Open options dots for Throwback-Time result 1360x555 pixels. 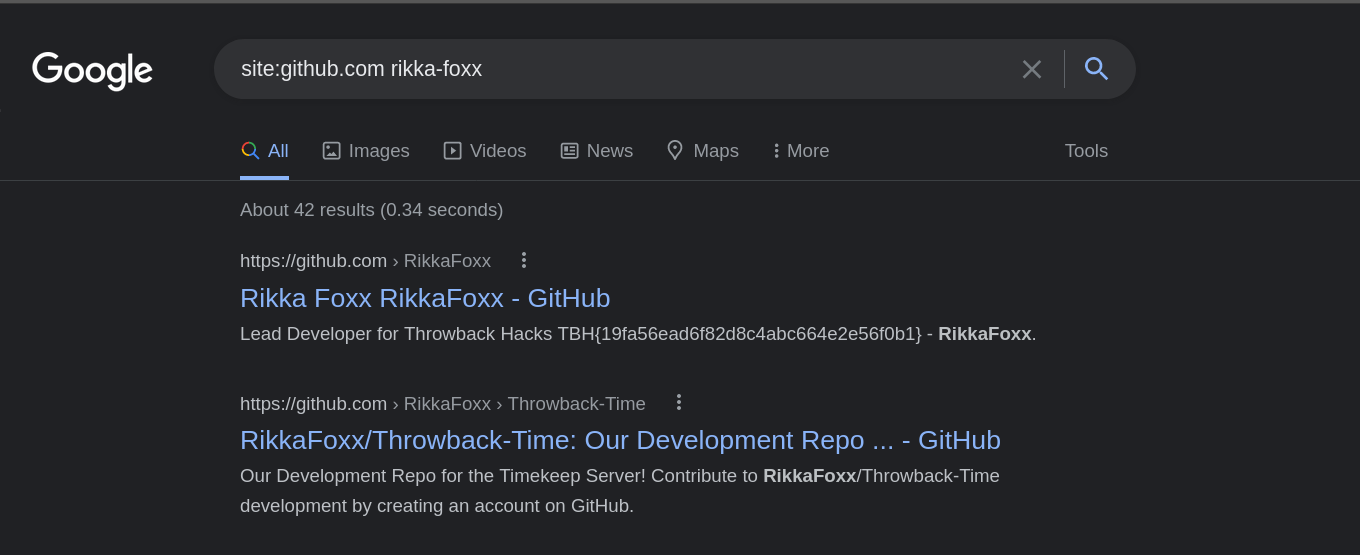(x=678, y=402)
